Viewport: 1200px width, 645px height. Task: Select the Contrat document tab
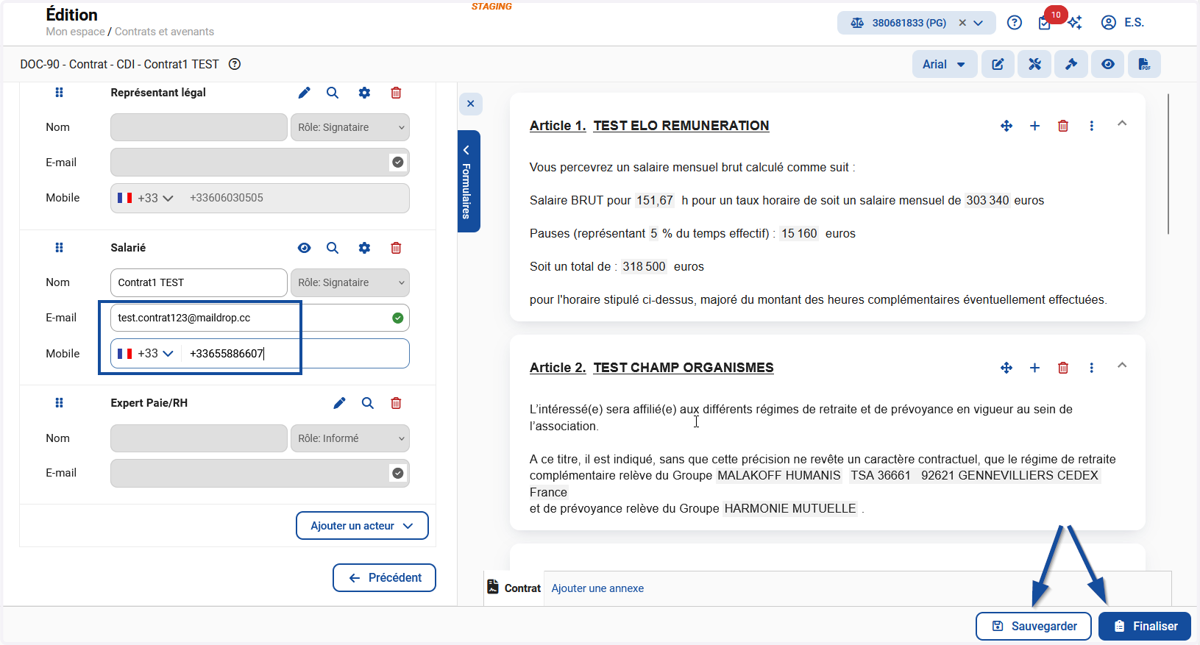514,588
